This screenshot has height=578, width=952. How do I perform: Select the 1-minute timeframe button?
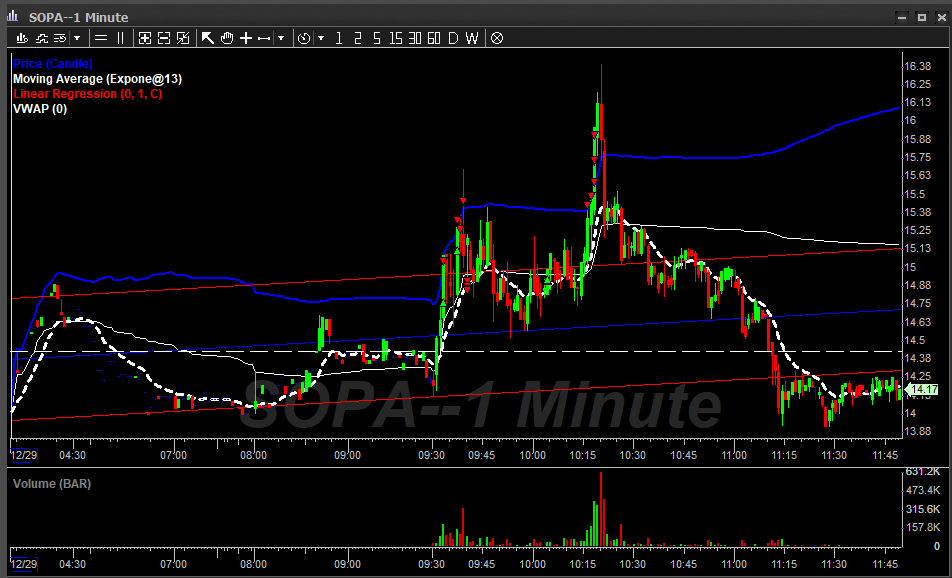point(339,38)
